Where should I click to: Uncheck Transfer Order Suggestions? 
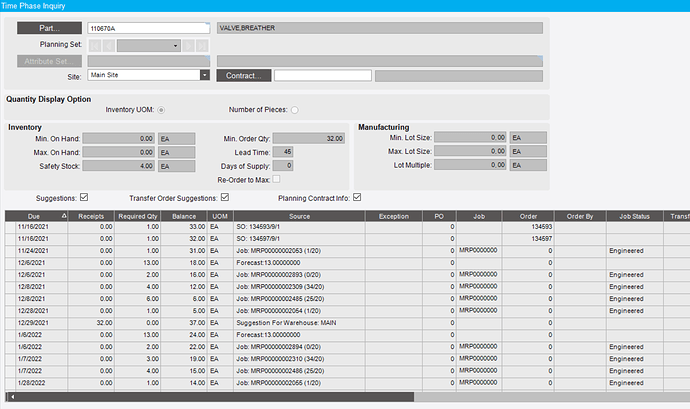click(x=225, y=197)
